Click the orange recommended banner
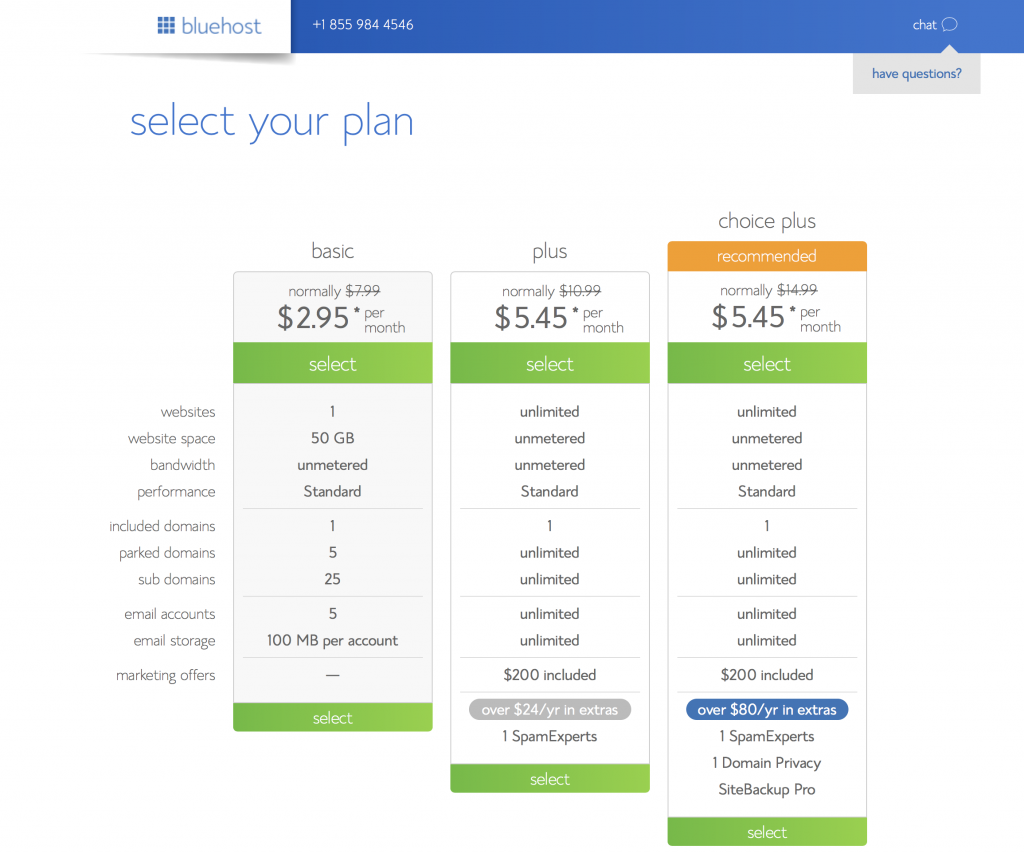The width and height of the screenshot is (1024, 853). (767, 256)
